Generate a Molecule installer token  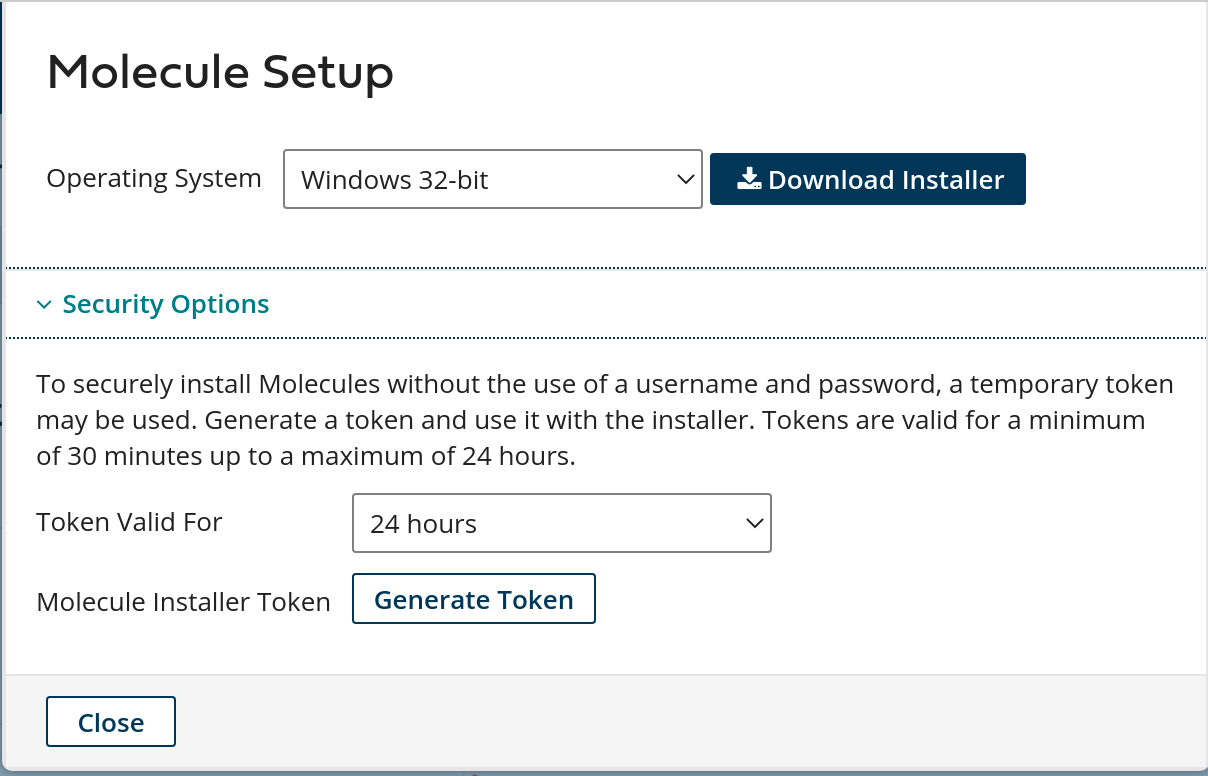(x=474, y=599)
